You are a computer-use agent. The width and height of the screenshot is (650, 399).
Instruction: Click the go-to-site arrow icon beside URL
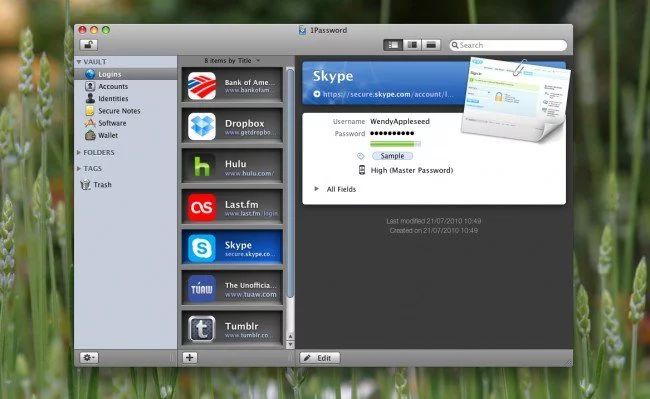tap(317, 94)
